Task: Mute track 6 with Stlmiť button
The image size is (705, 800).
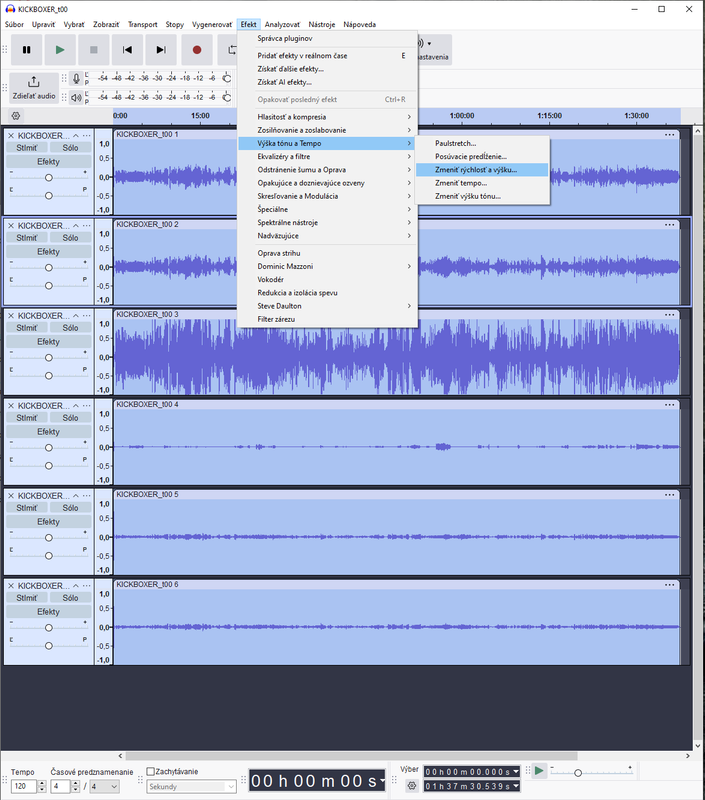Action: [27, 598]
